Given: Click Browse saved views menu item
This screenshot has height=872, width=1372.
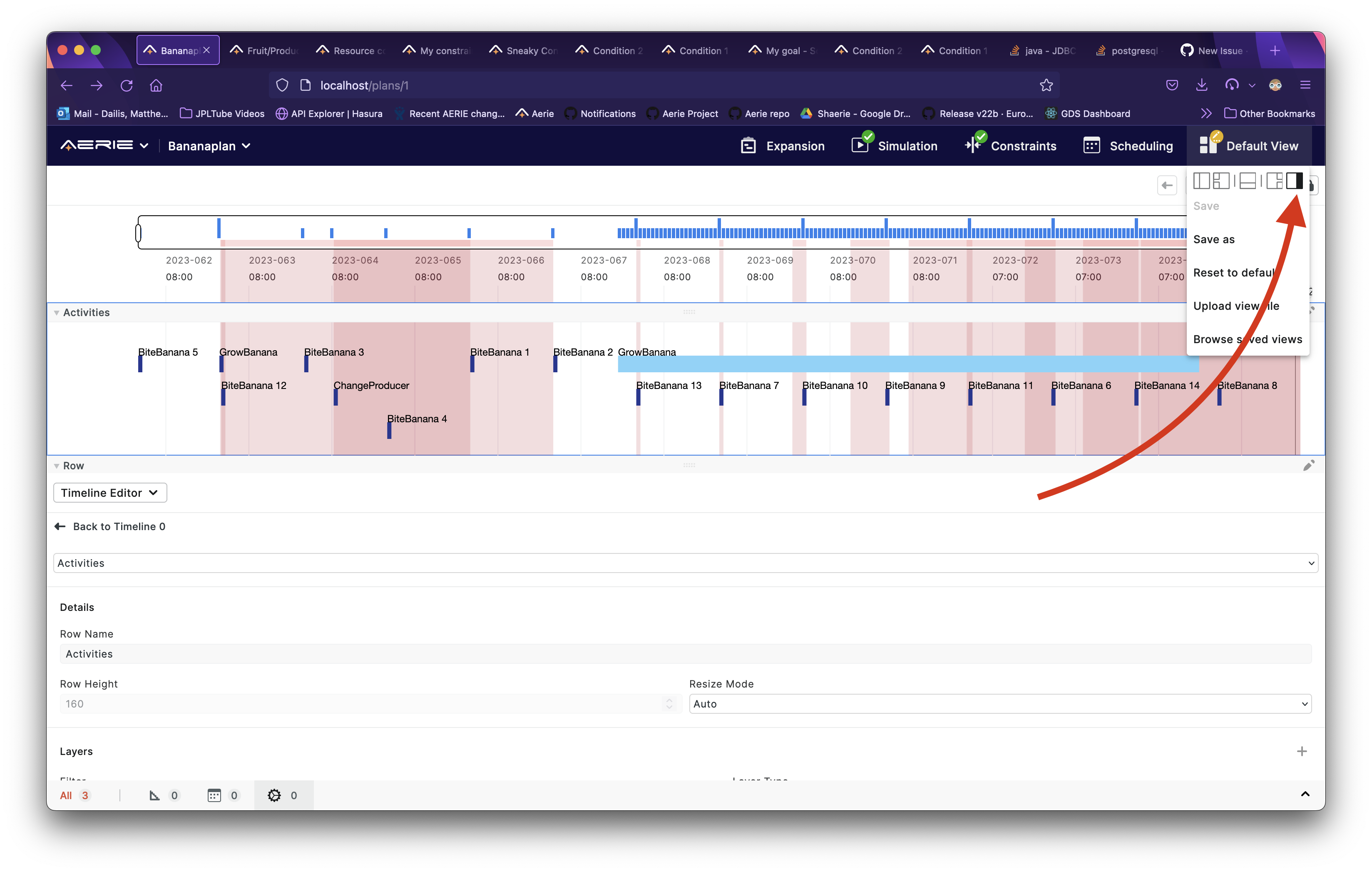Looking at the screenshot, I should 1247,339.
